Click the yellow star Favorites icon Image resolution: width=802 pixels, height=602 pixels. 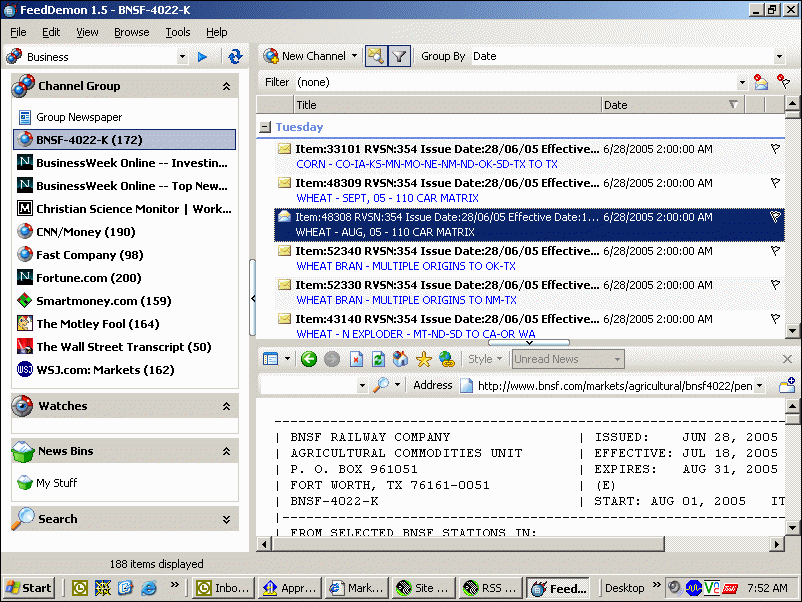pyautogui.click(x=424, y=359)
